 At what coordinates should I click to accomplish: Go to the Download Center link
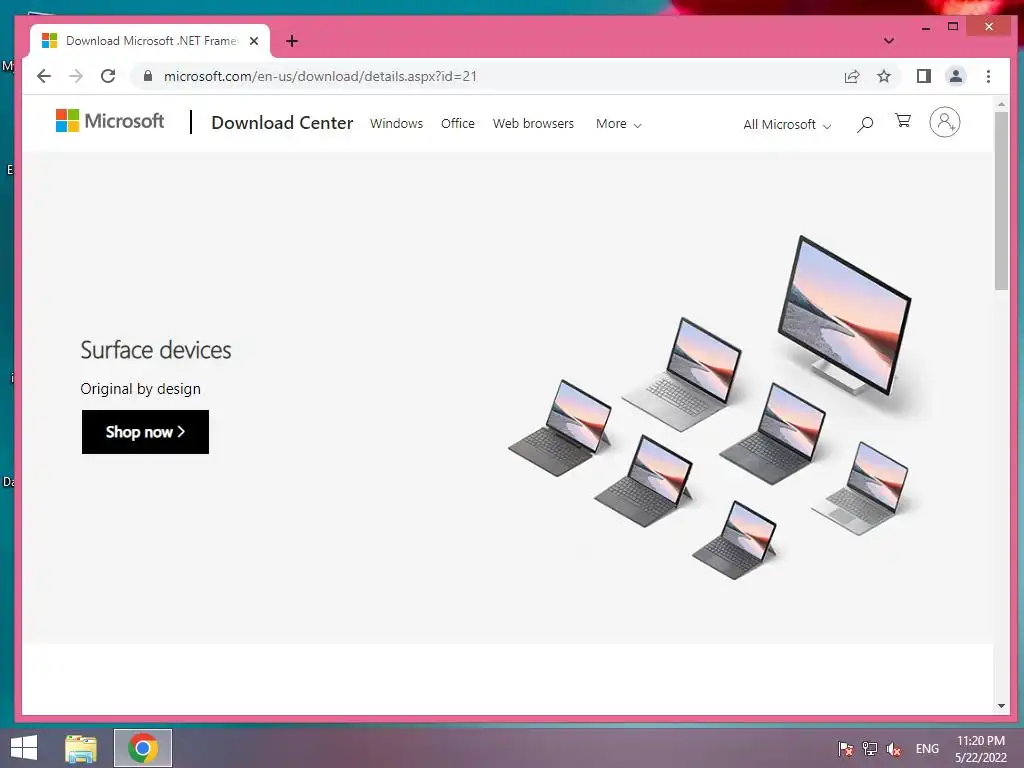tap(282, 123)
